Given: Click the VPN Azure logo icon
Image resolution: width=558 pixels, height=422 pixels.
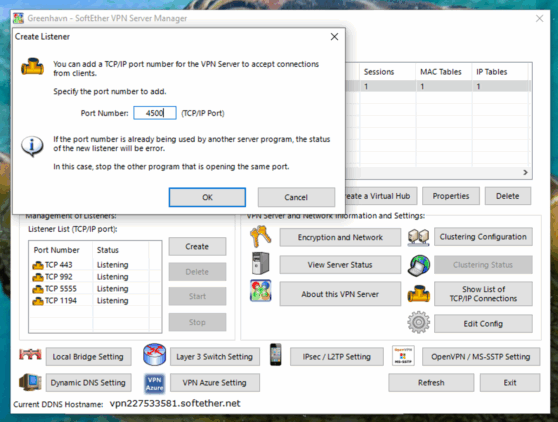Looking at the screenshot, I should coord(154,384).
